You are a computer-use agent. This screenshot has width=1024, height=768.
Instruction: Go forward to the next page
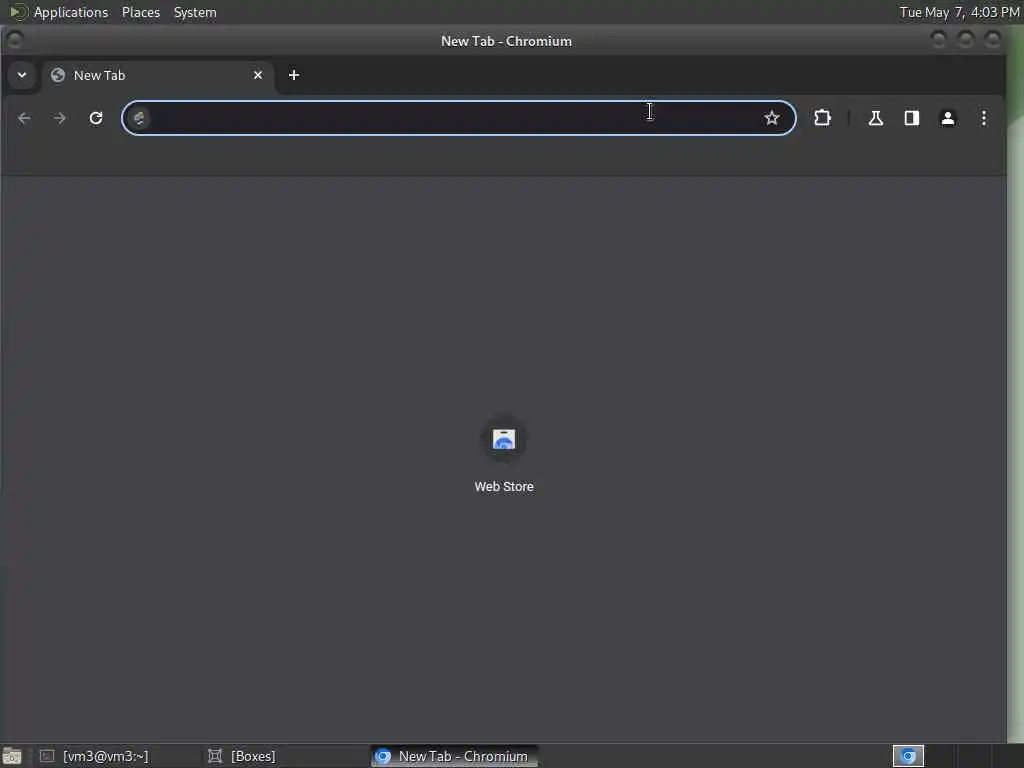click(59, 118)
